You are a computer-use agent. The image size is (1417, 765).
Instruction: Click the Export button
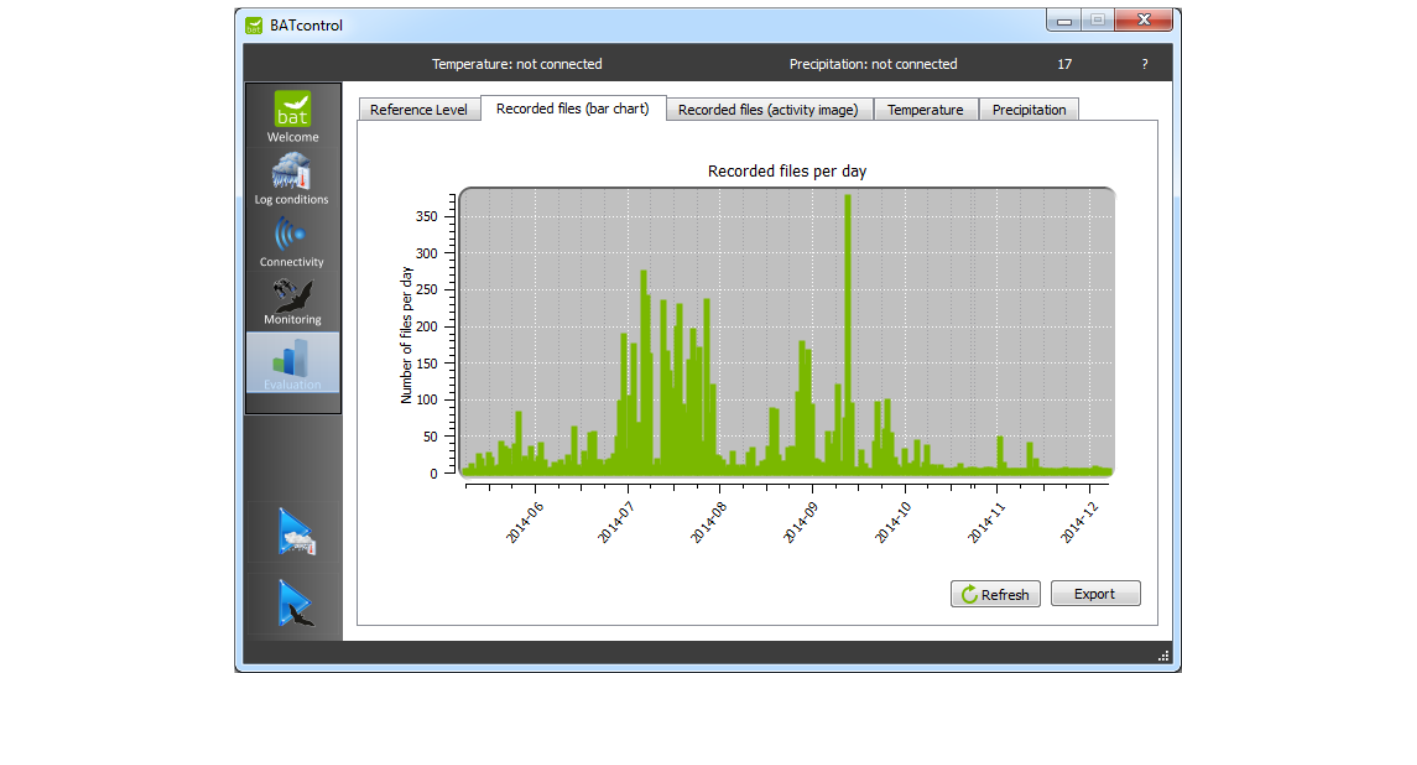pyautogui.click(x=1094, y=594)
